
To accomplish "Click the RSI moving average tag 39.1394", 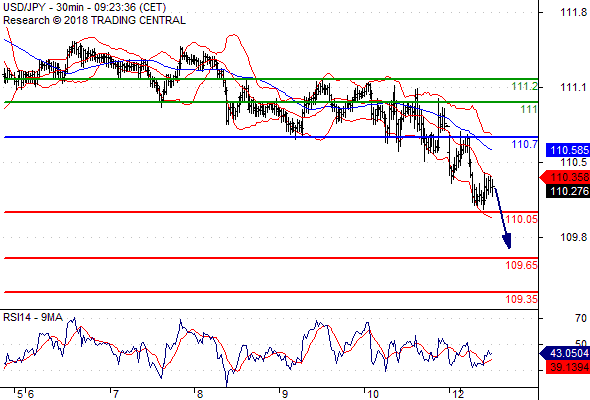I will pos(568,367).
